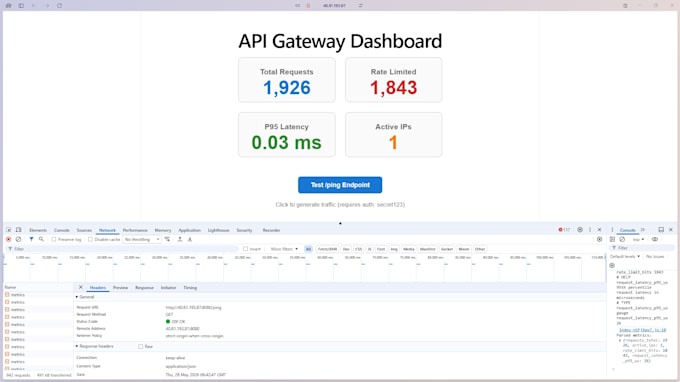Screen dimensions: 680x382
Task: Open the Default levels dropdown
Action: click(x=625, y=257)
